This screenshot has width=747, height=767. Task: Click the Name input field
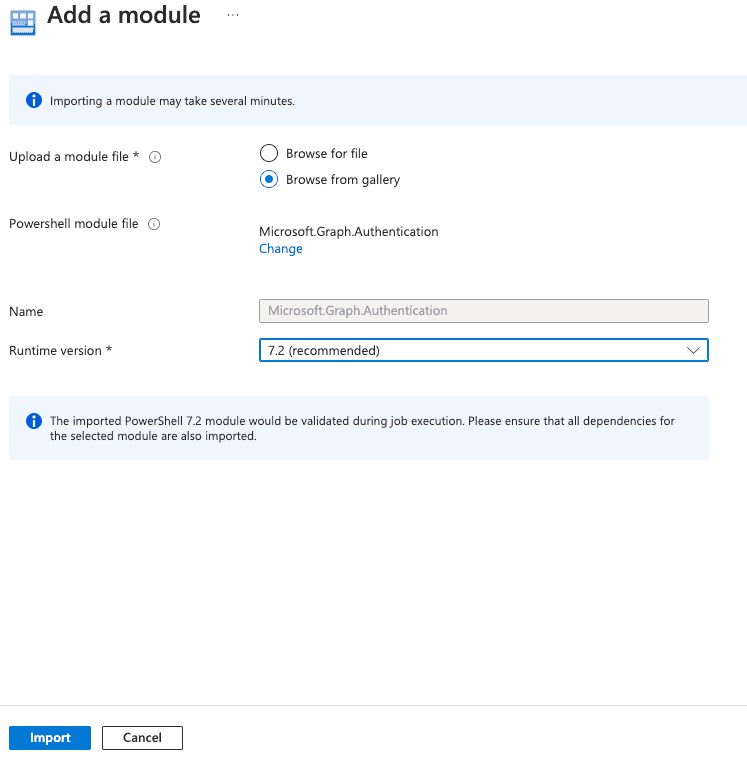point(483,311)
